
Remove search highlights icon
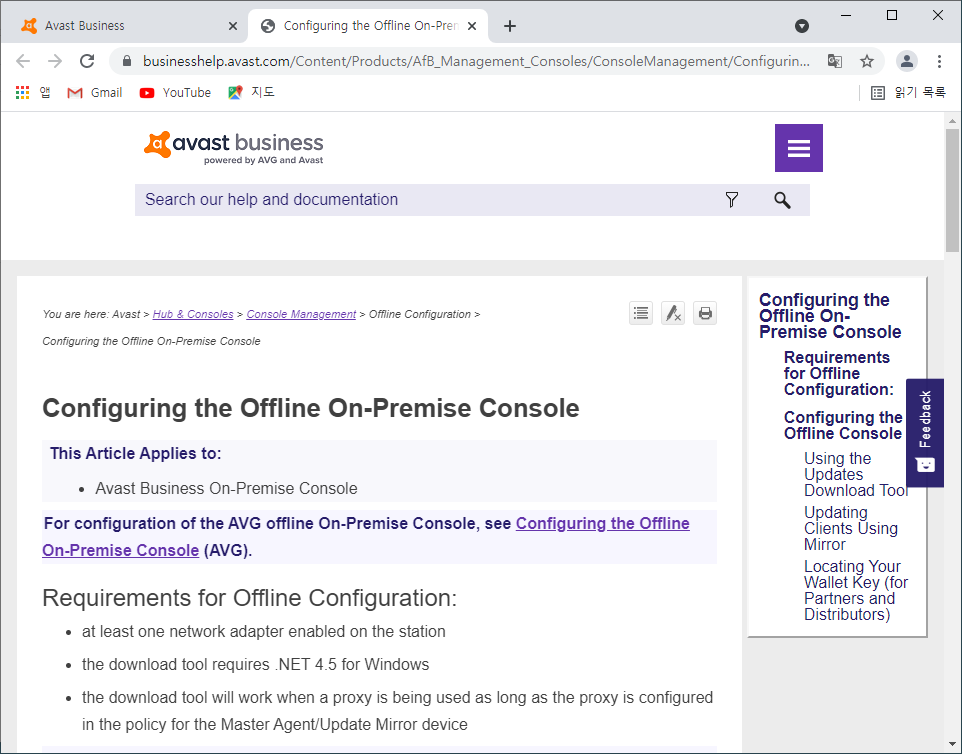pos(673,314)
